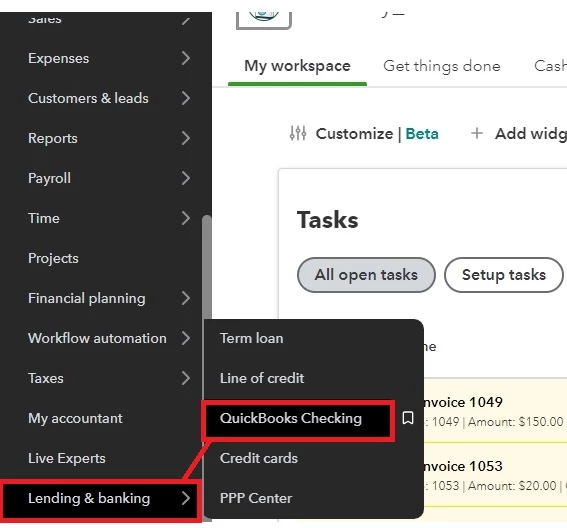The width and height of the screenshot is (567, 528).
Task: Open Term loan in the flyout
Action: (x=252, y=338)
